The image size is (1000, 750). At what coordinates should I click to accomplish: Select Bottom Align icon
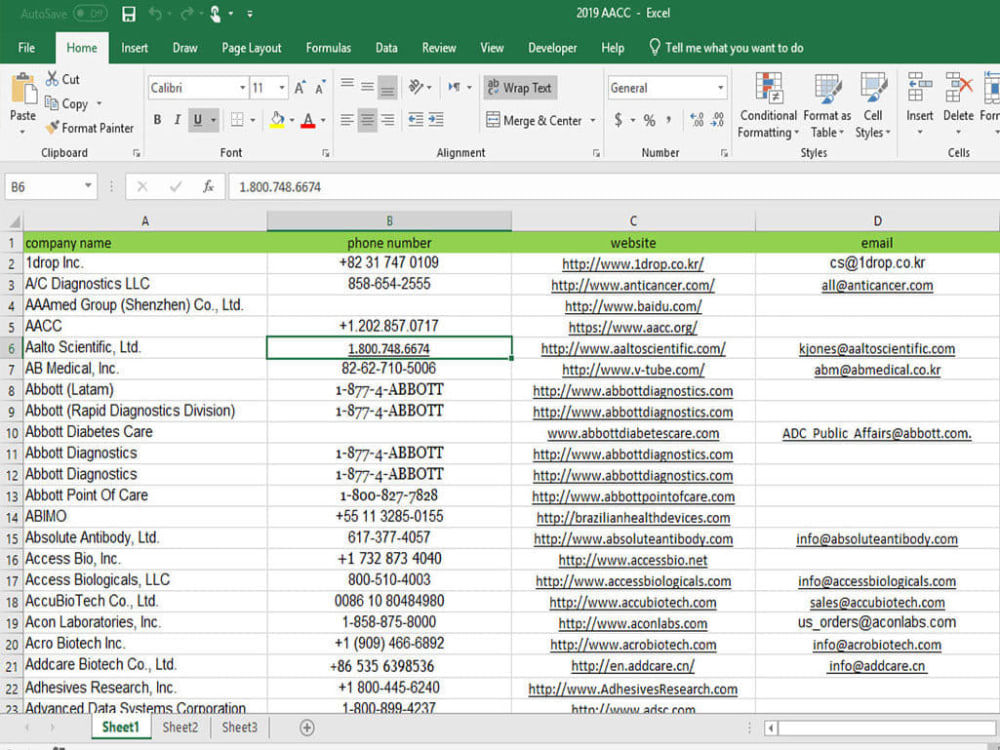(387, 88)
